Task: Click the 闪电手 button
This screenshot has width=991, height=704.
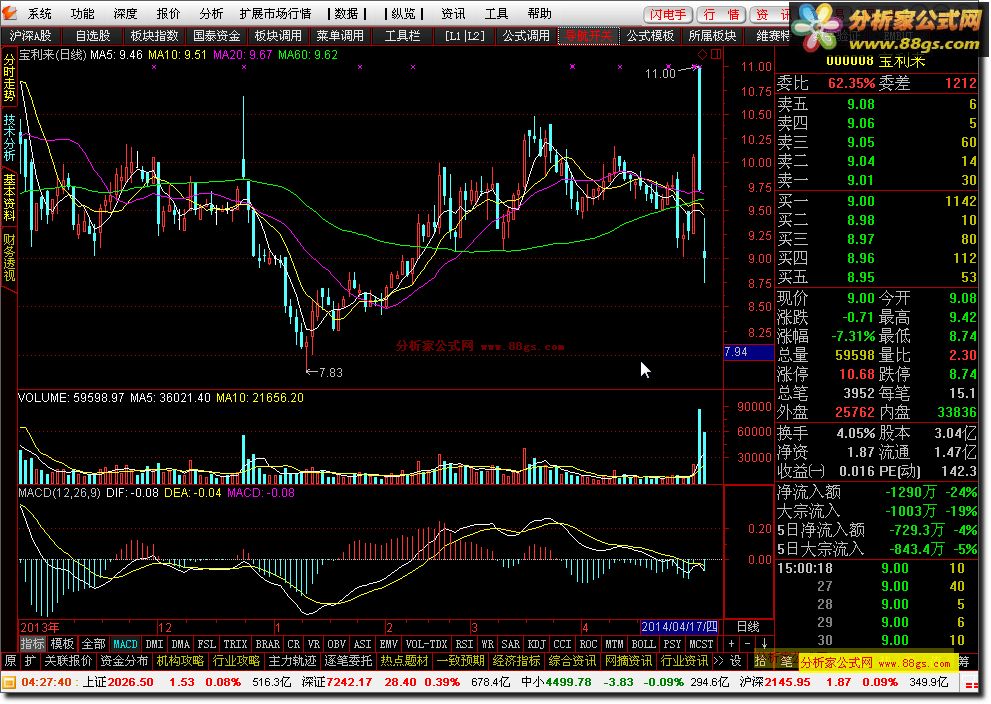Action: point(668,15)
